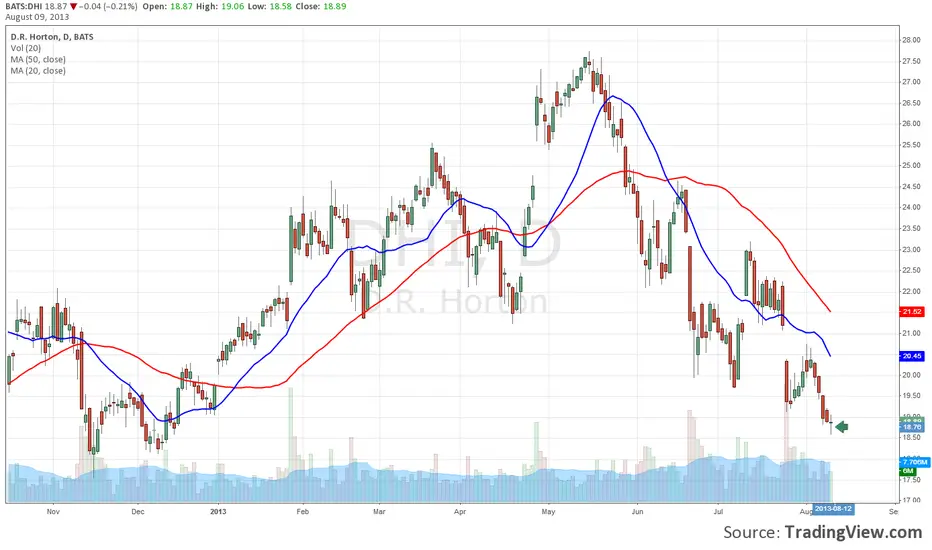
Task: Click the August 09, 2013 date text
Action: (x=37, y=17)
